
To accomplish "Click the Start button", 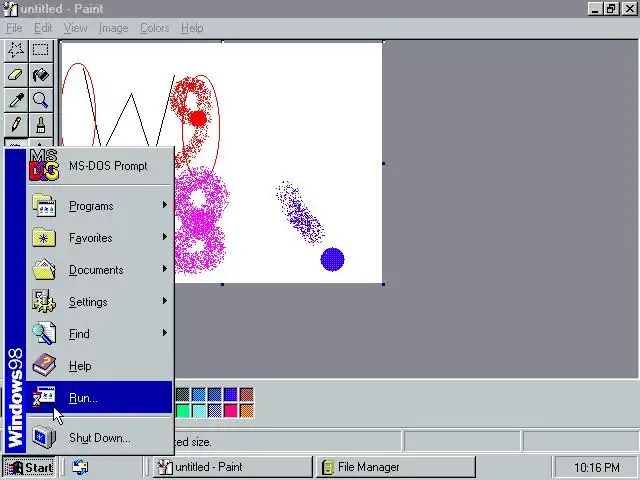I will pyautogui.click(x=29, y=467).
